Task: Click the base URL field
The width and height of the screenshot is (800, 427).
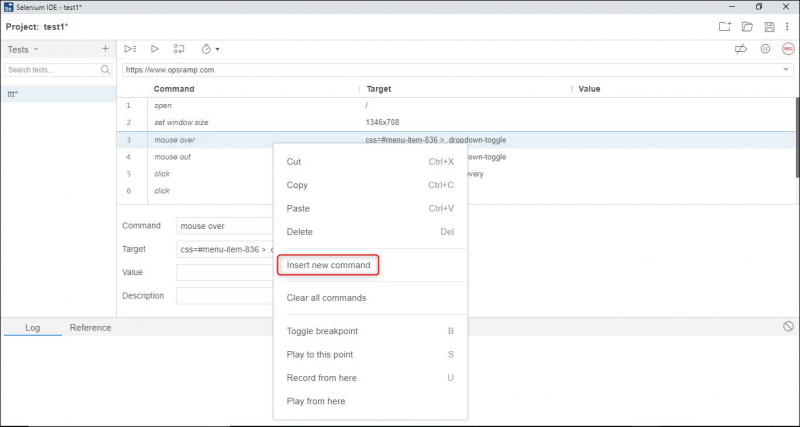Action: pos(458,70)
